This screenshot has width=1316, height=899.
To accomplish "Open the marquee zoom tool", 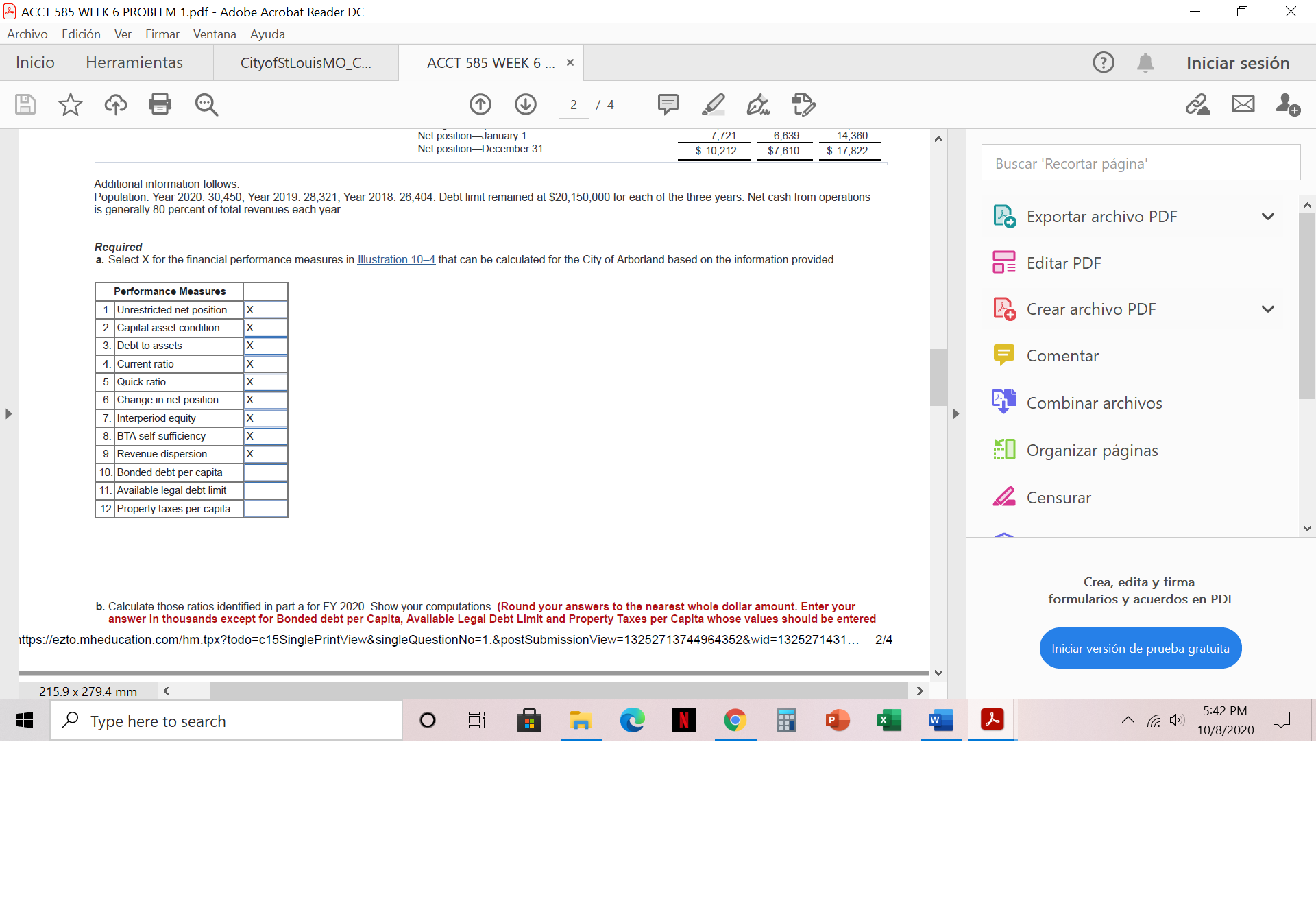I will pyautogui.click(x=206, y=104).
